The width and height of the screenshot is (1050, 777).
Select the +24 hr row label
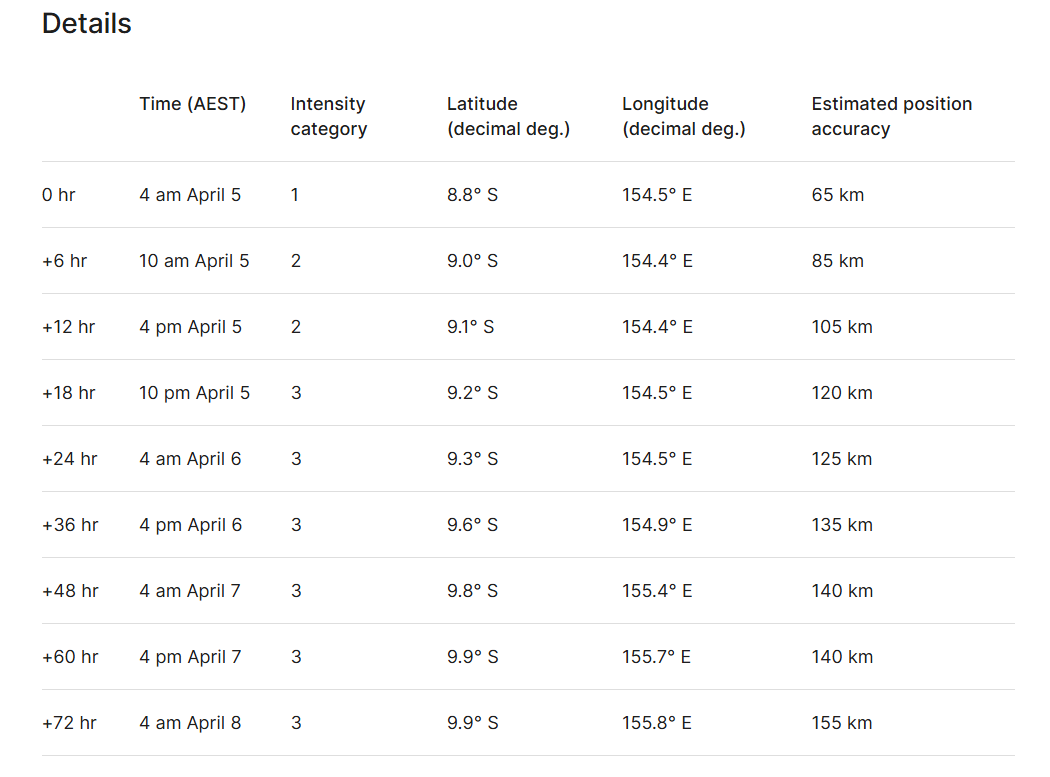pos(69,459)
